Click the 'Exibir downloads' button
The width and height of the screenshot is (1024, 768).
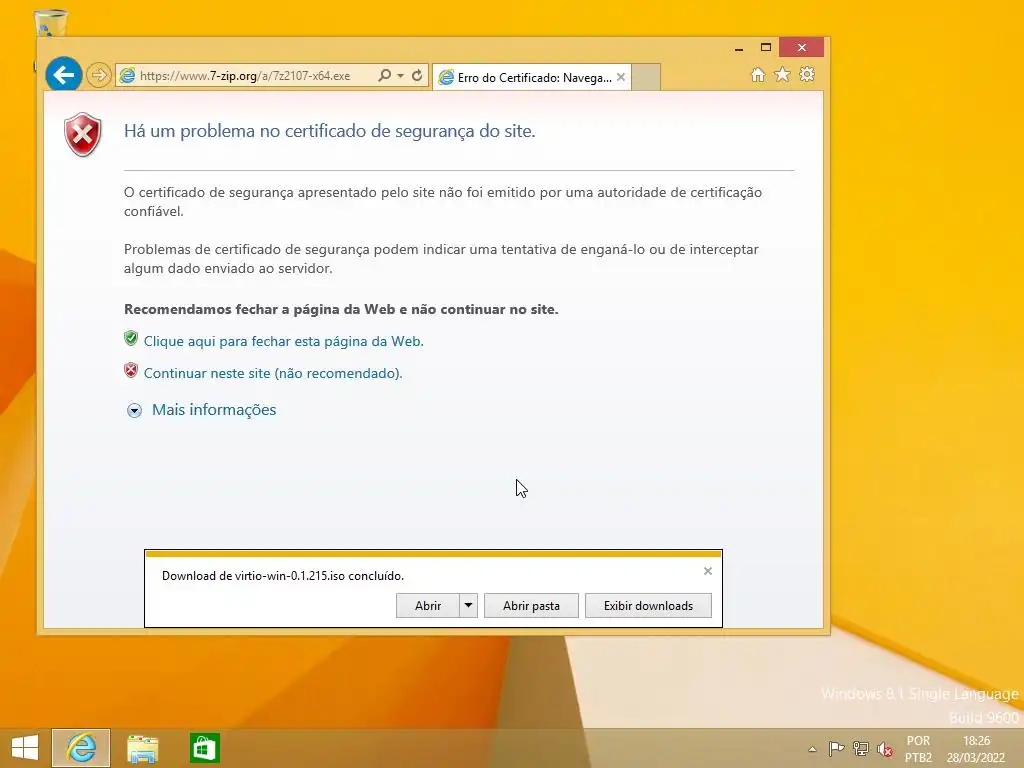pyautogui.click(x=648, y=605)
